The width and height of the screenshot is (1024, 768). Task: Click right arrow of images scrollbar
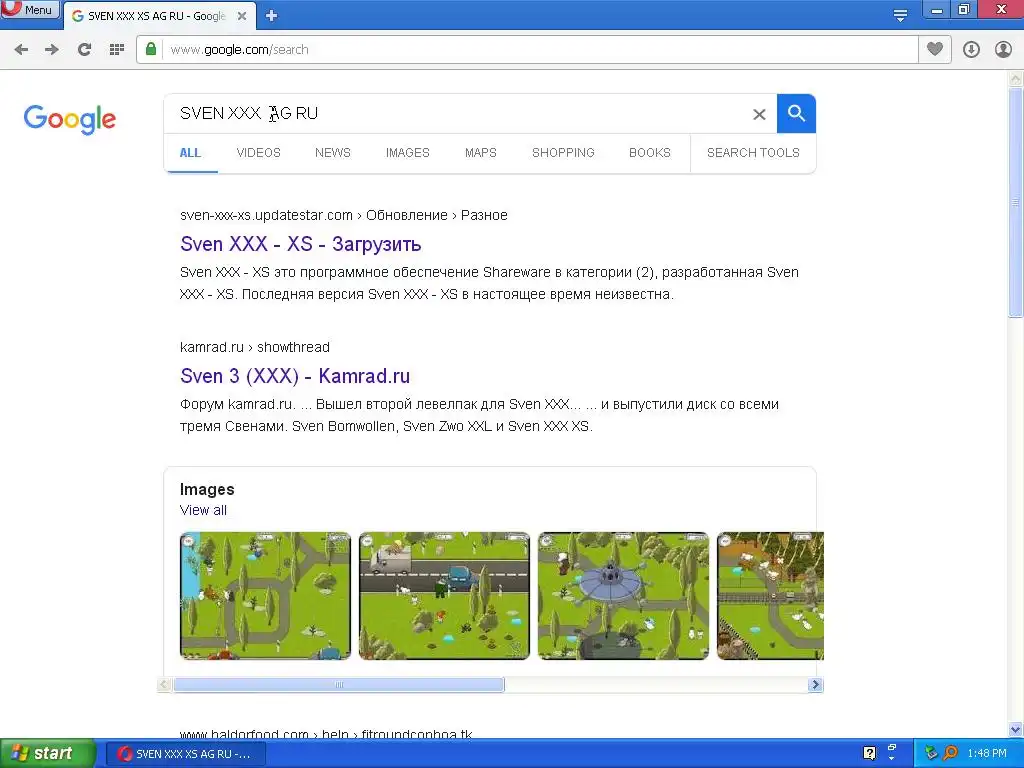click(x=815, y=684)
